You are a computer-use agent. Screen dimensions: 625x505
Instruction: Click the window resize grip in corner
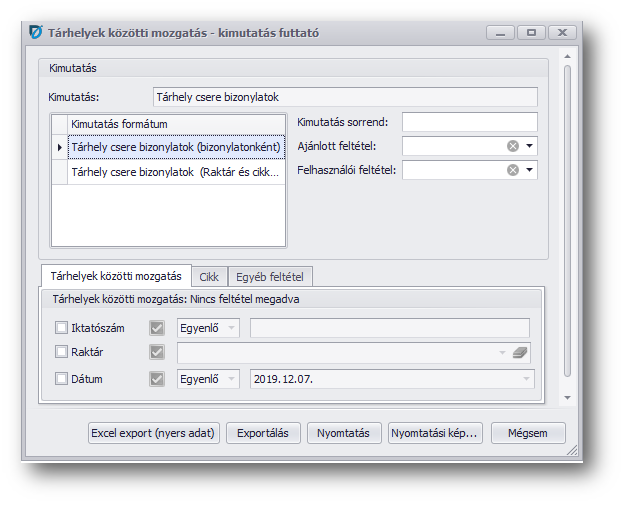[x=572, y=450]
